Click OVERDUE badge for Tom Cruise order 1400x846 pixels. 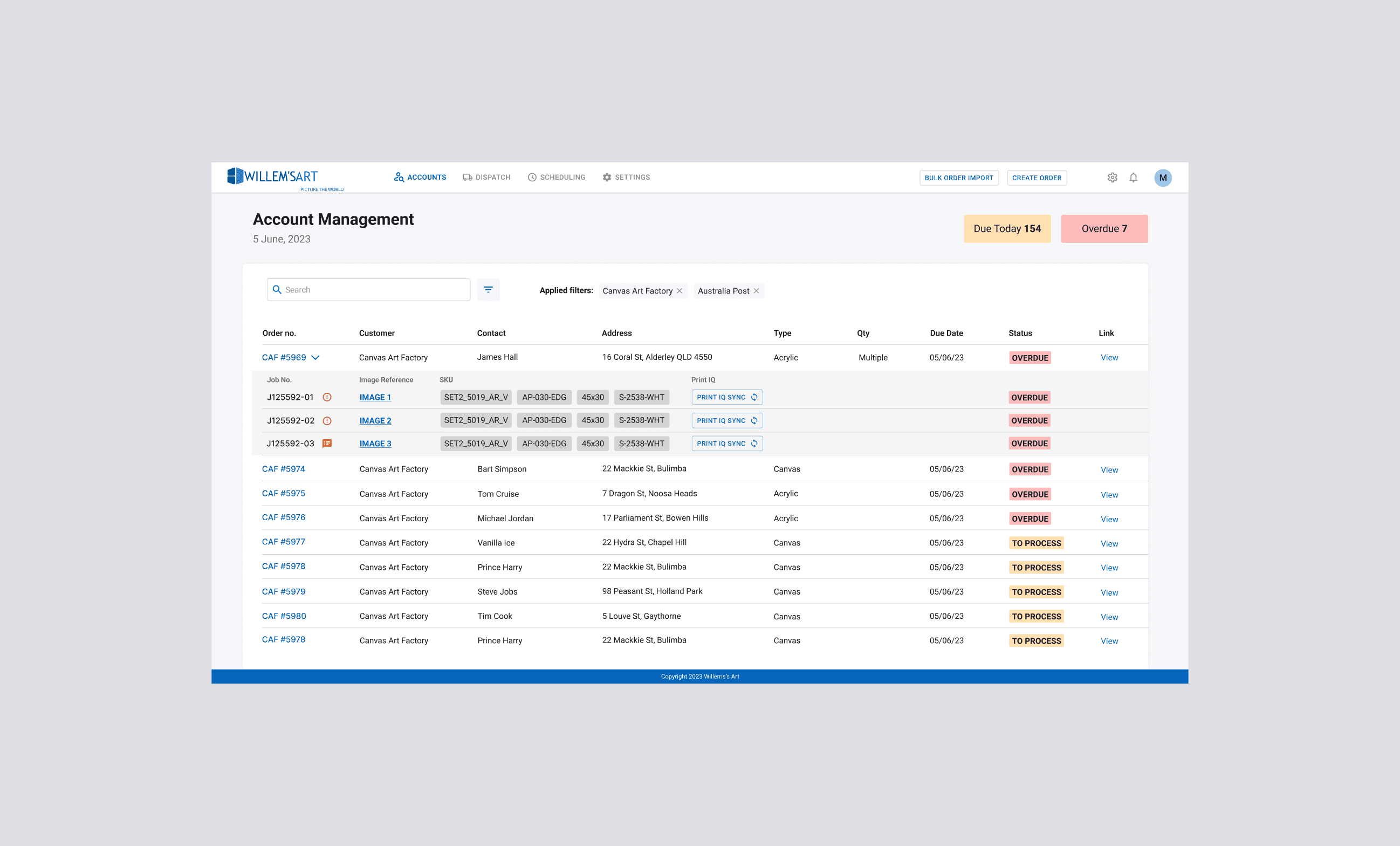point(1030,494)
